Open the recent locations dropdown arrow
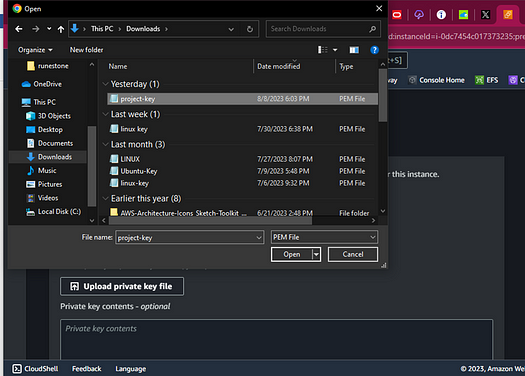The image size is (525, 376). click(49, 29)
